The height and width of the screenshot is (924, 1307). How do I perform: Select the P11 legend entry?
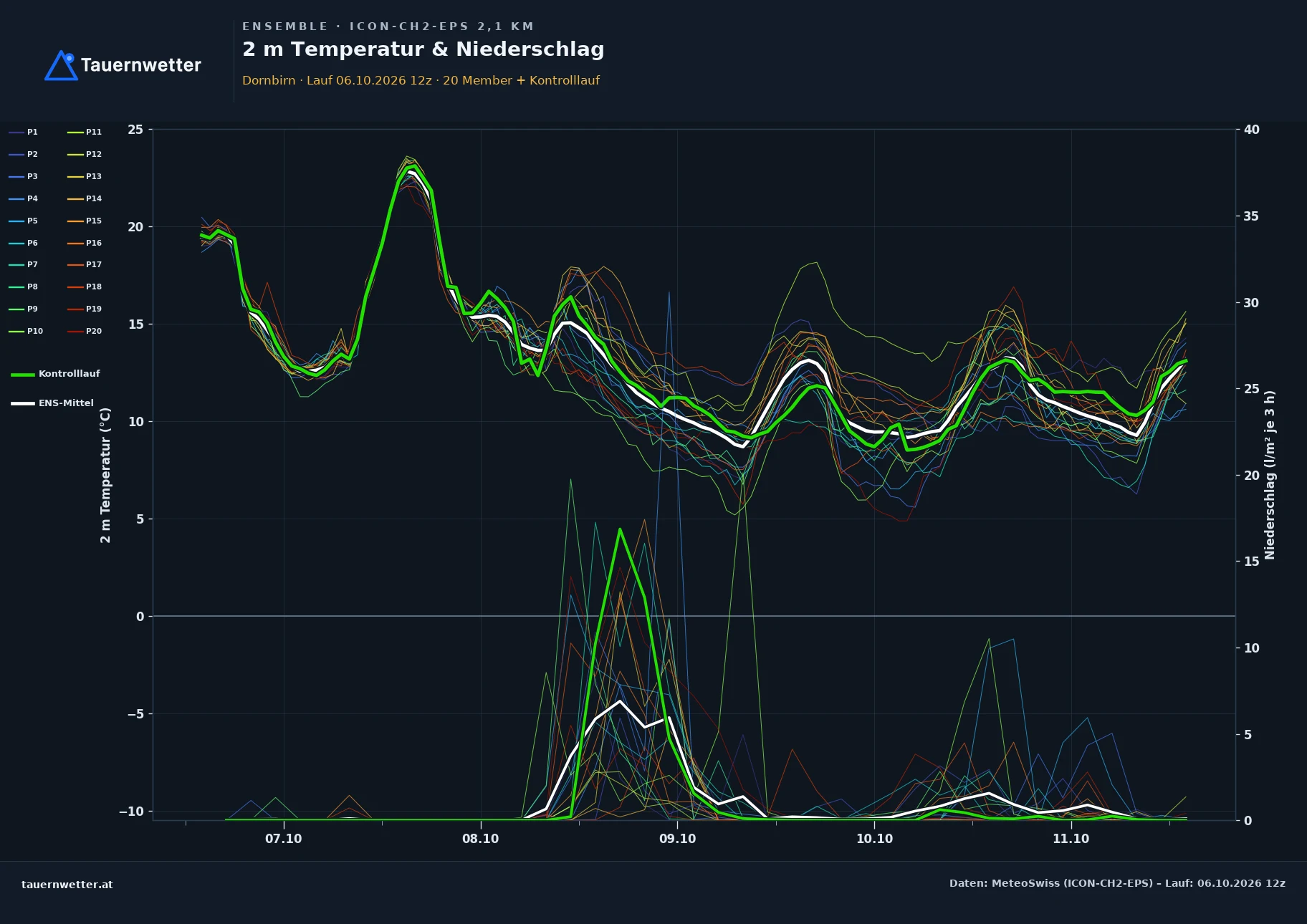(85, 132)
